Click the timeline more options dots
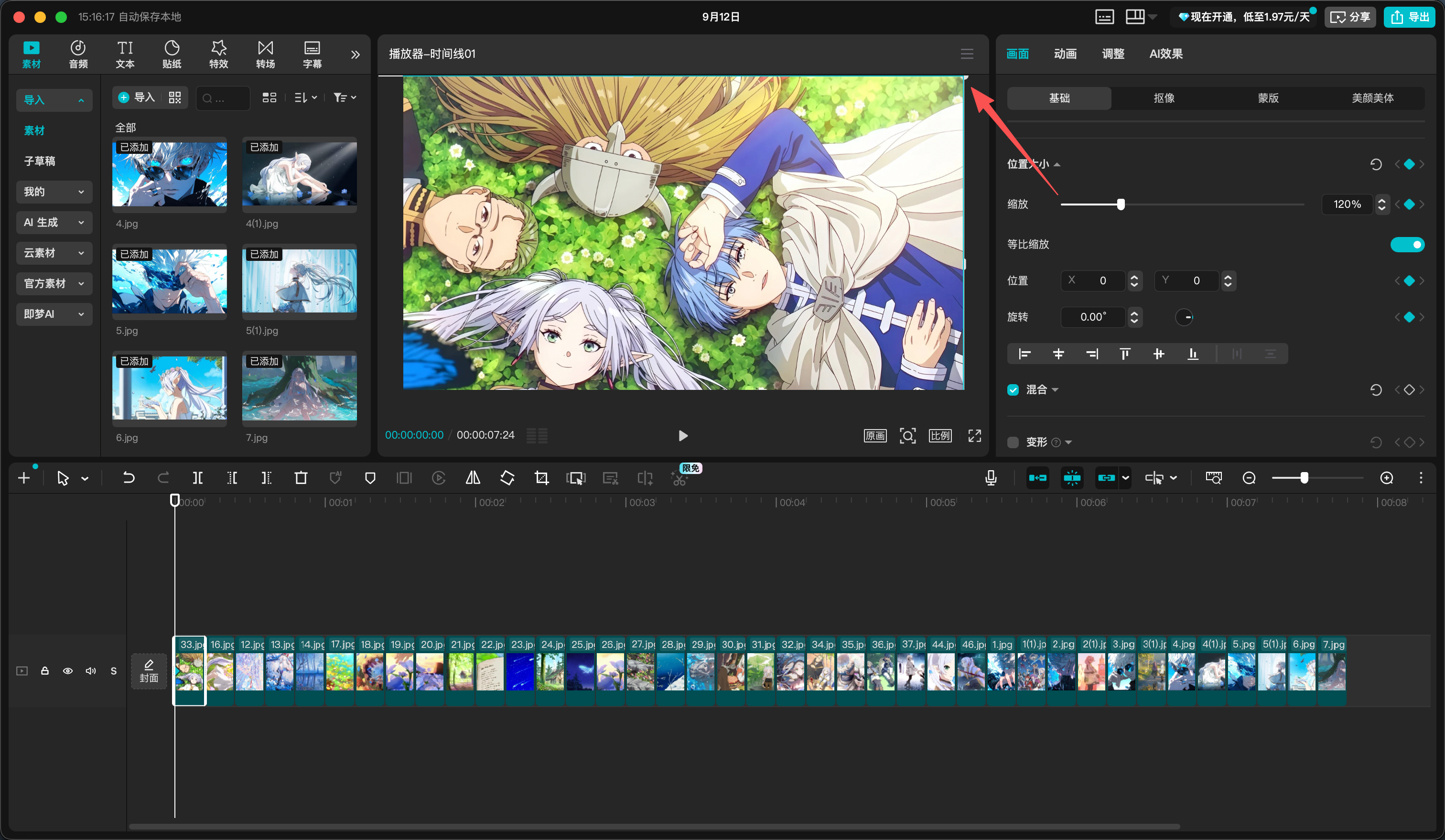 (x=1421, y=478)
